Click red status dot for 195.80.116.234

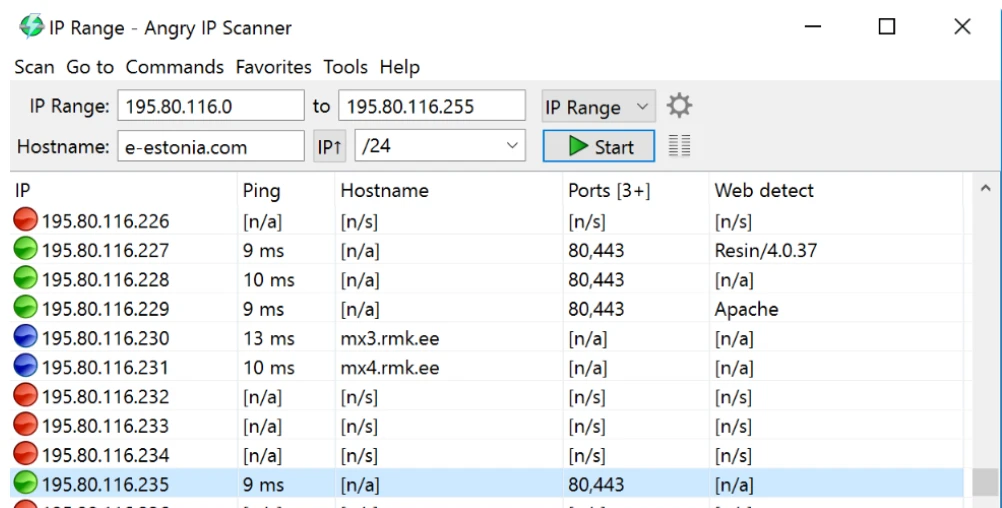click(x=26, y=454)
